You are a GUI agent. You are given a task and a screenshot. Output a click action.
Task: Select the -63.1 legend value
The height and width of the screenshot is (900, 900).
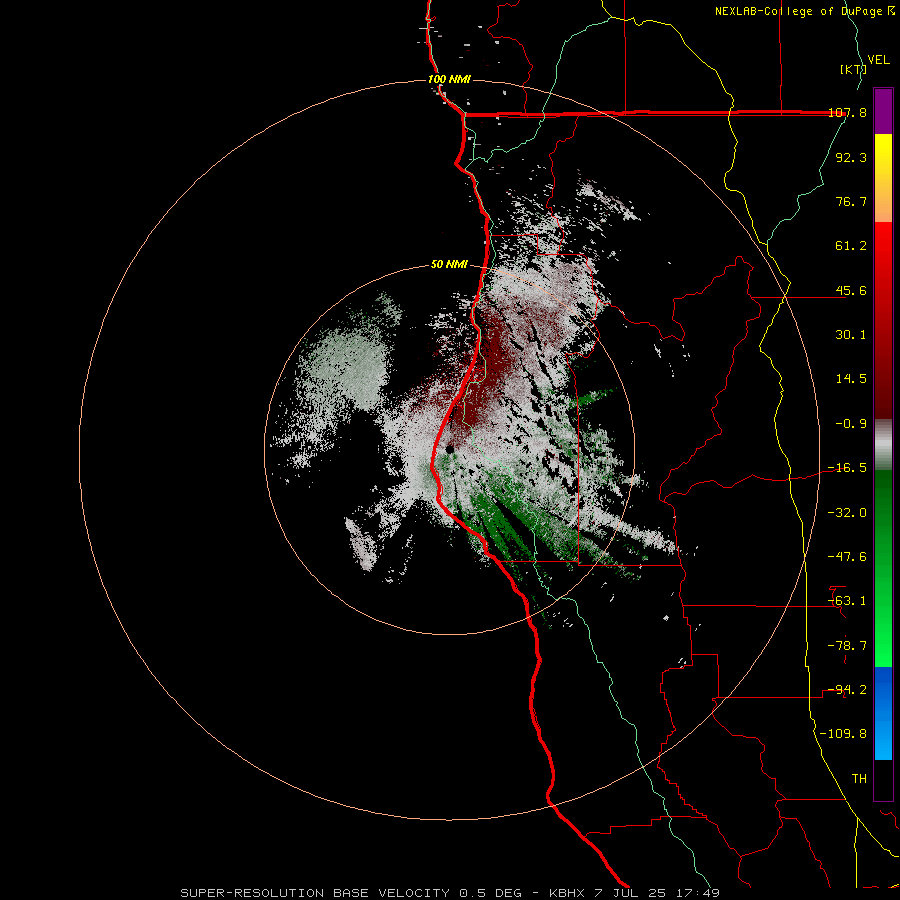[847, 601]
